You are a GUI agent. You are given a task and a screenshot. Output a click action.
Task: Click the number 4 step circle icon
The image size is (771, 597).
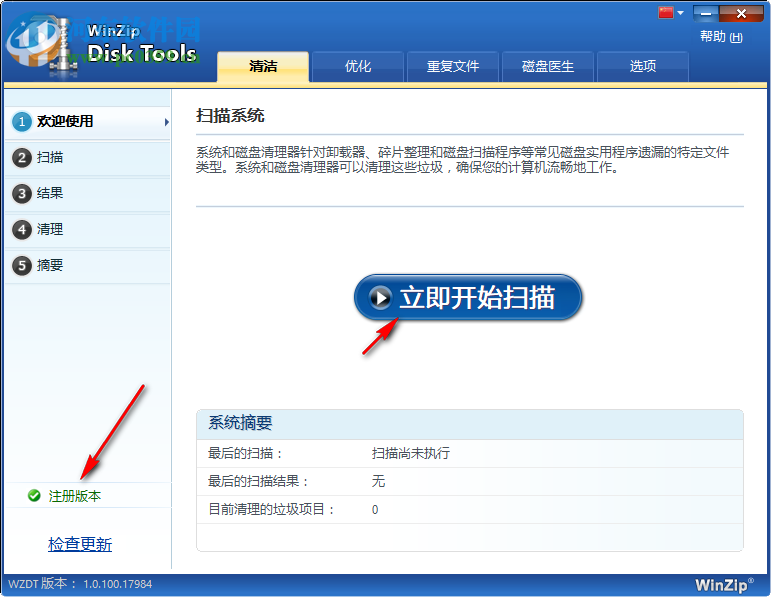[x=22, y=230]
